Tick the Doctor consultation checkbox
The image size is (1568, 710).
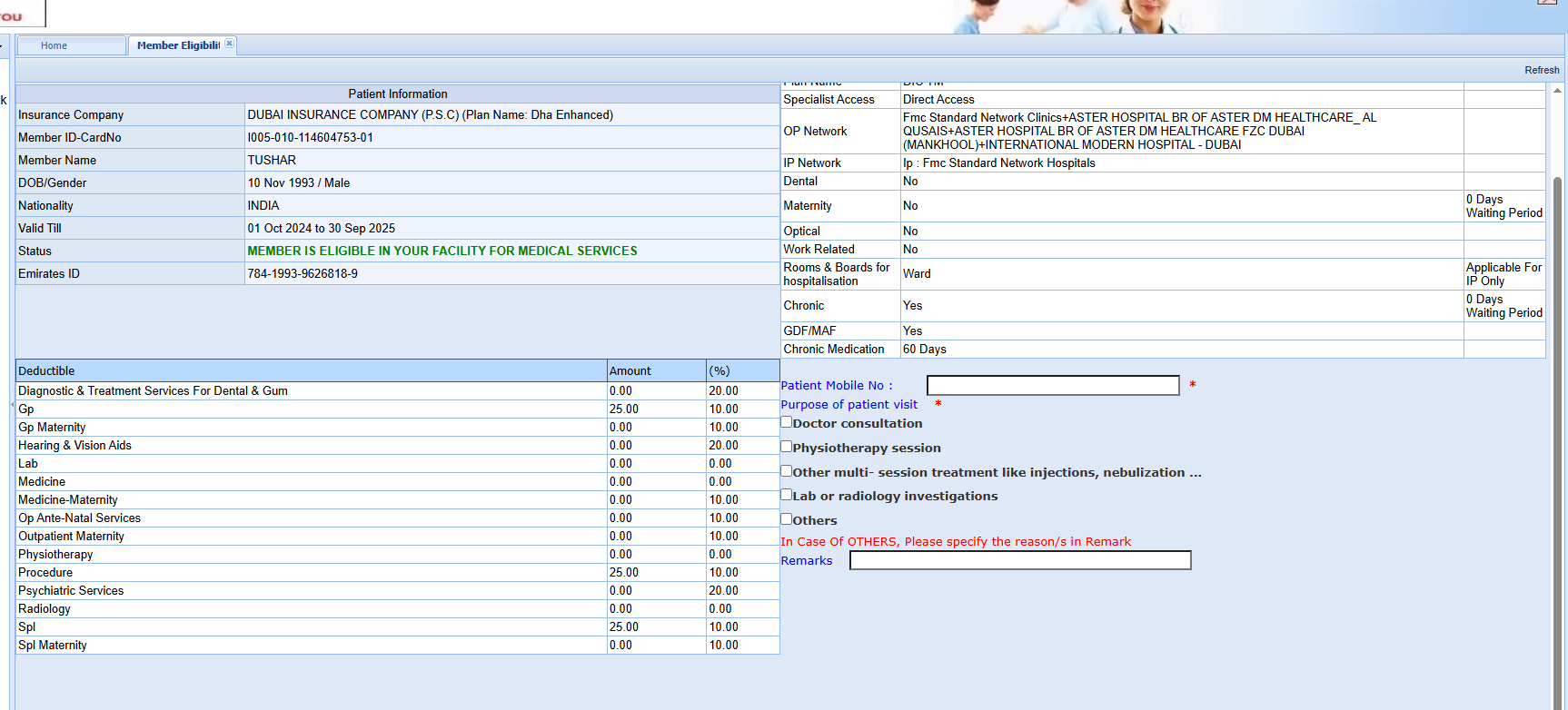coord(787,422)
